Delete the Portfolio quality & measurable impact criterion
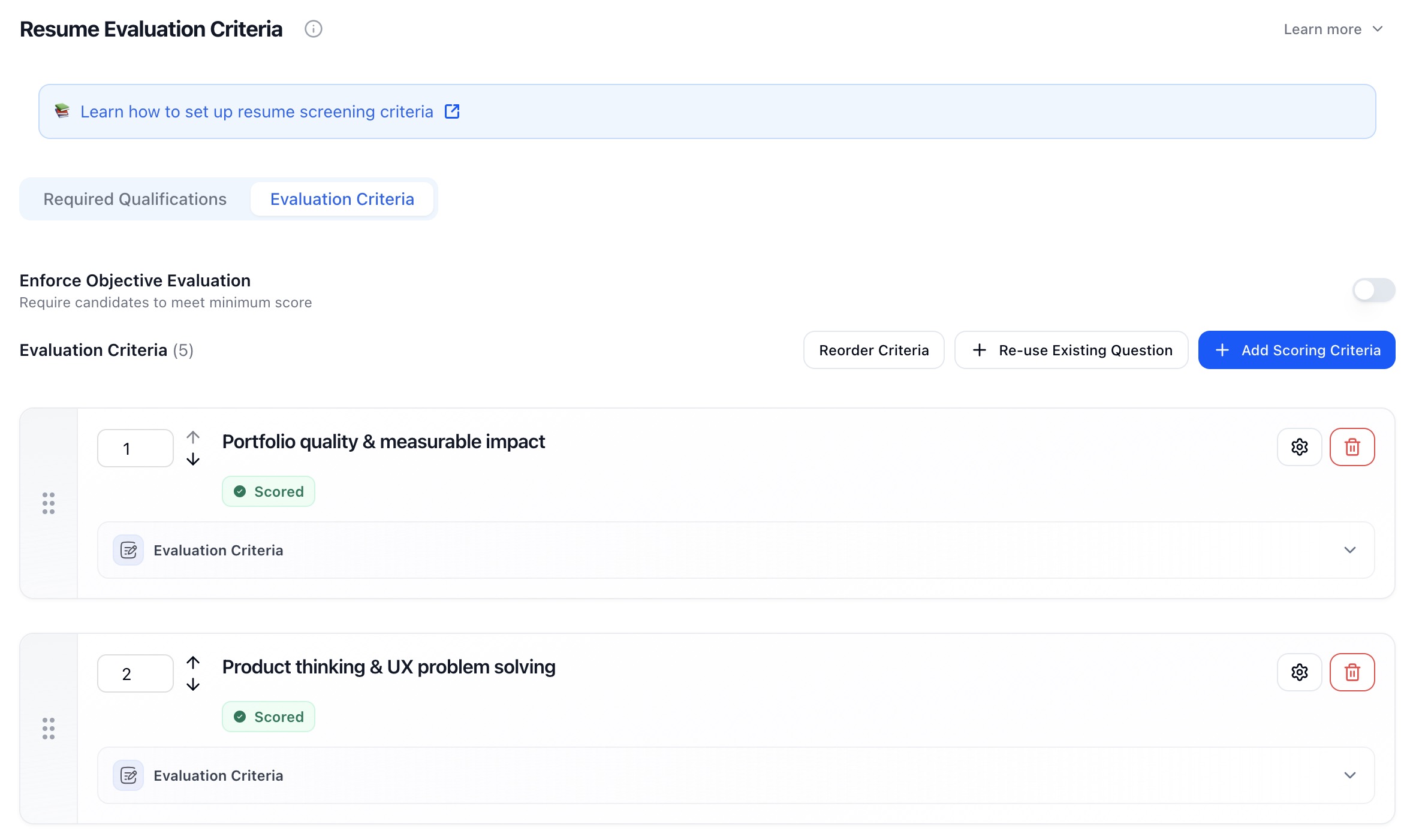The image size is (1416, 840). pyautogui.click(x=1351, y=447)
